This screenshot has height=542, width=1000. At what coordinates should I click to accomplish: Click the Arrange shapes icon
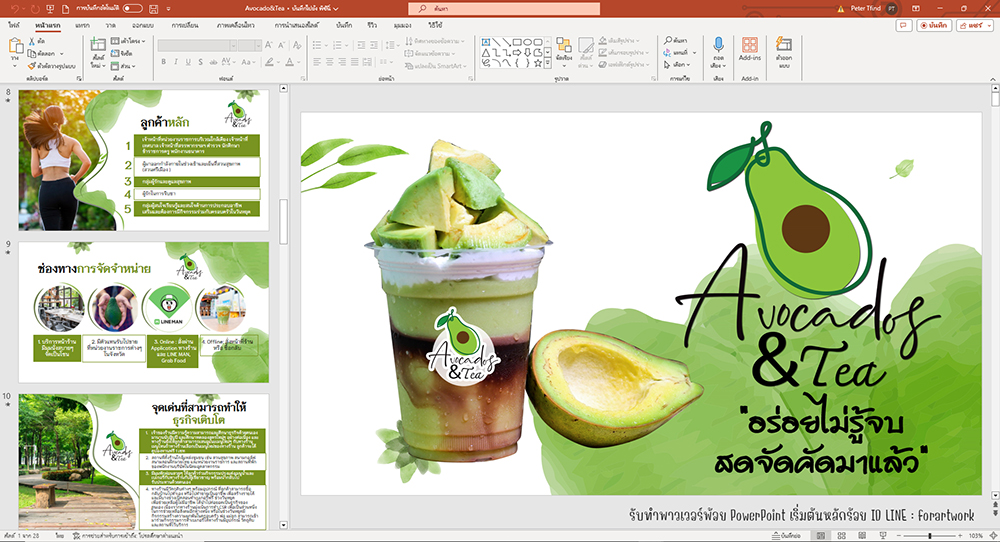click(564, 45)
